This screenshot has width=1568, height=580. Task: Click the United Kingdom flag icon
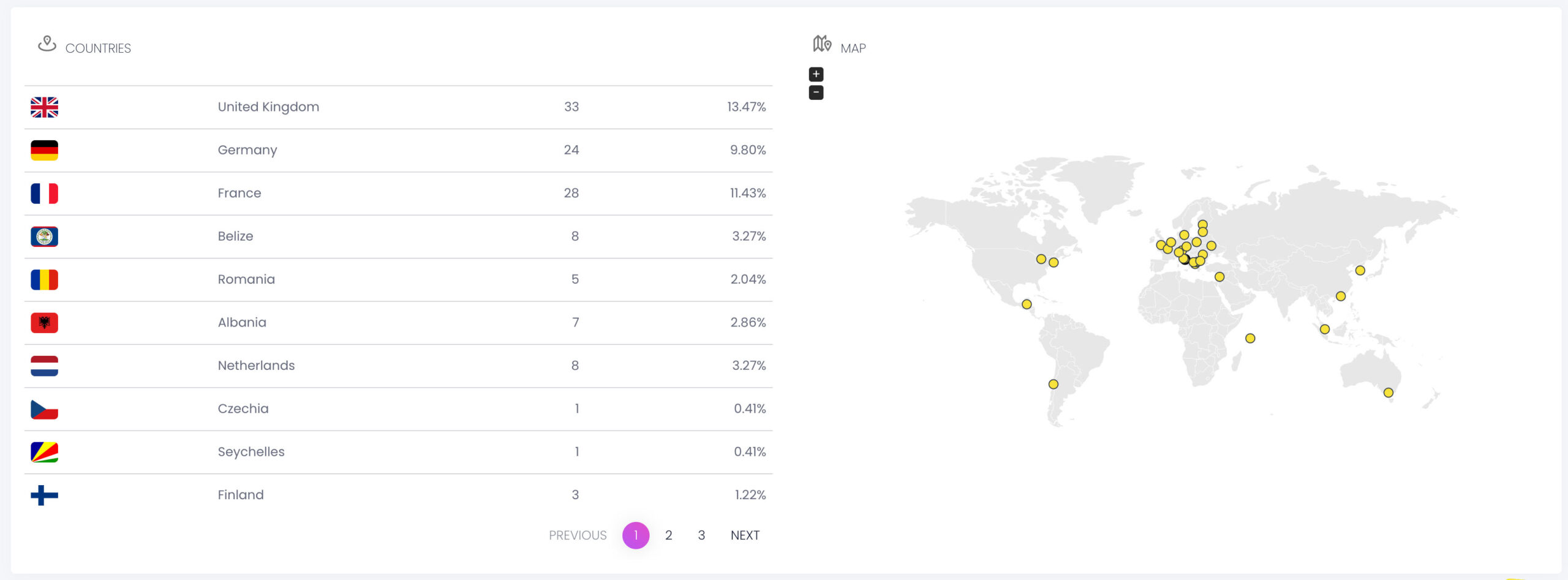click(44, 107)
